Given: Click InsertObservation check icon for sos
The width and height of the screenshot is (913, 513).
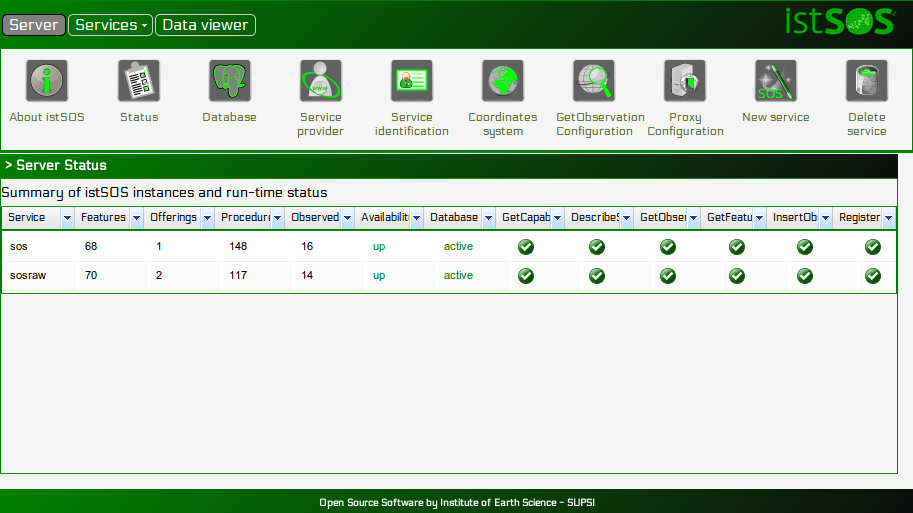Looking at the screenshot, I should [x=805, y=247].
